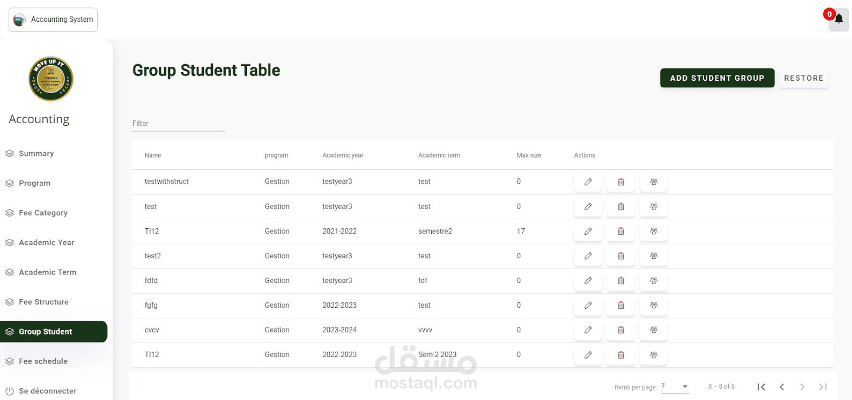This screenshot has width=852, height=400.
Task: Open students icon for fdfd group
Action: [654, 280]
